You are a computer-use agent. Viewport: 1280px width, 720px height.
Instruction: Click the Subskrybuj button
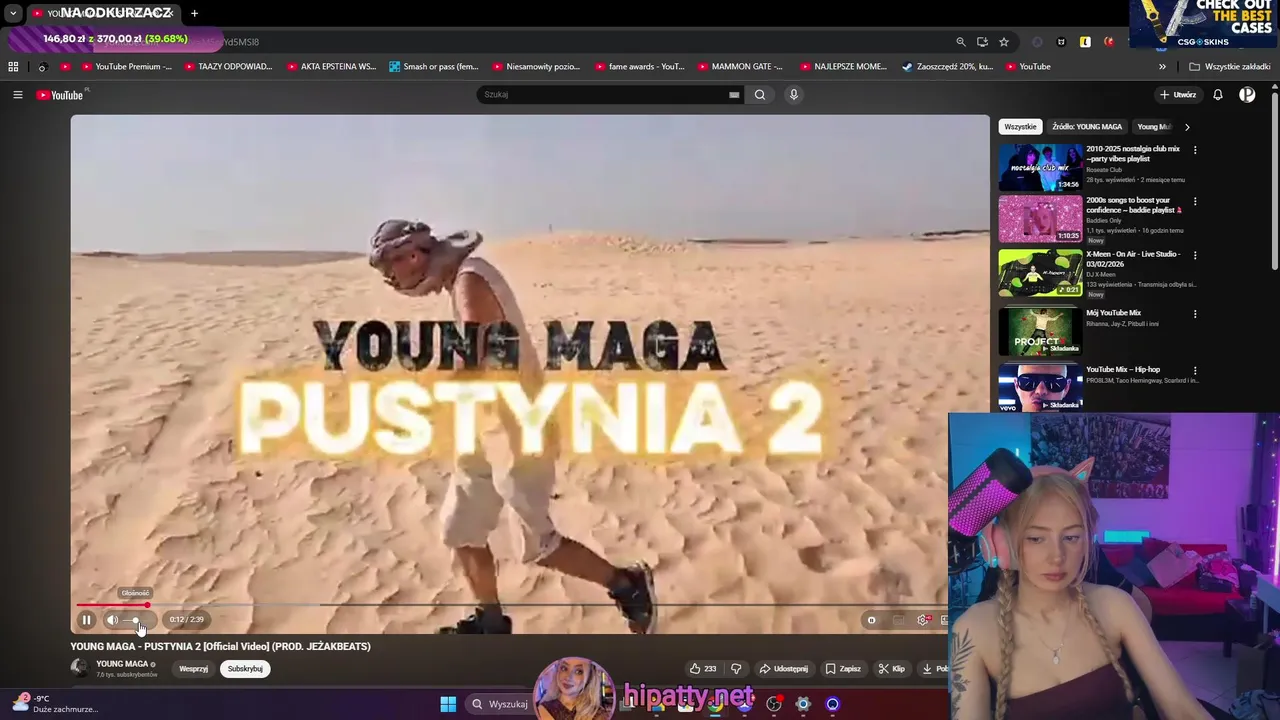pyautogui.click(x=245, y=669)
